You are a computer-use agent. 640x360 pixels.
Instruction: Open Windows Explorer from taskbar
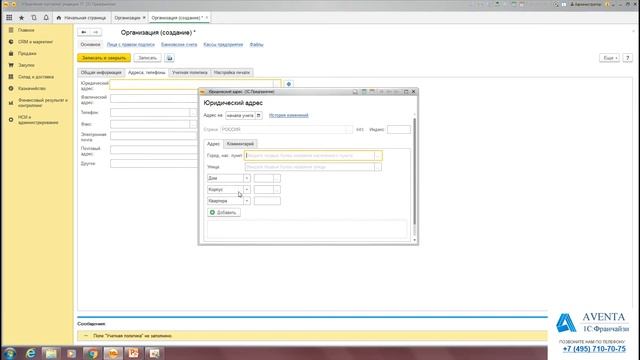coord(51,353)
